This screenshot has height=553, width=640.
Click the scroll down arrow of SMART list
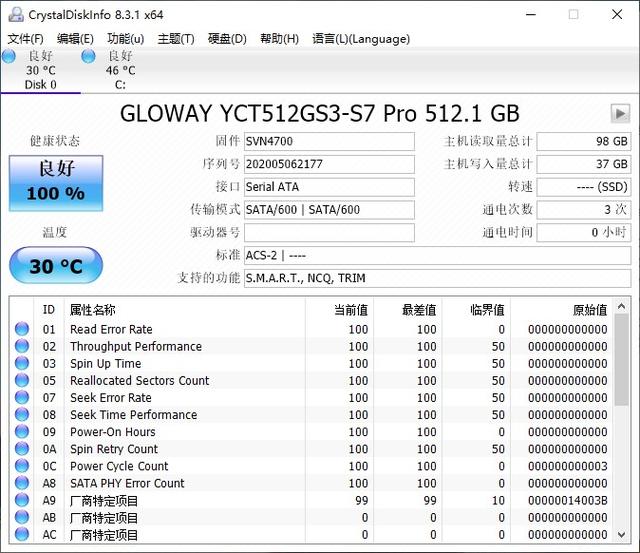pyautogui.click(x=622, y=535)
